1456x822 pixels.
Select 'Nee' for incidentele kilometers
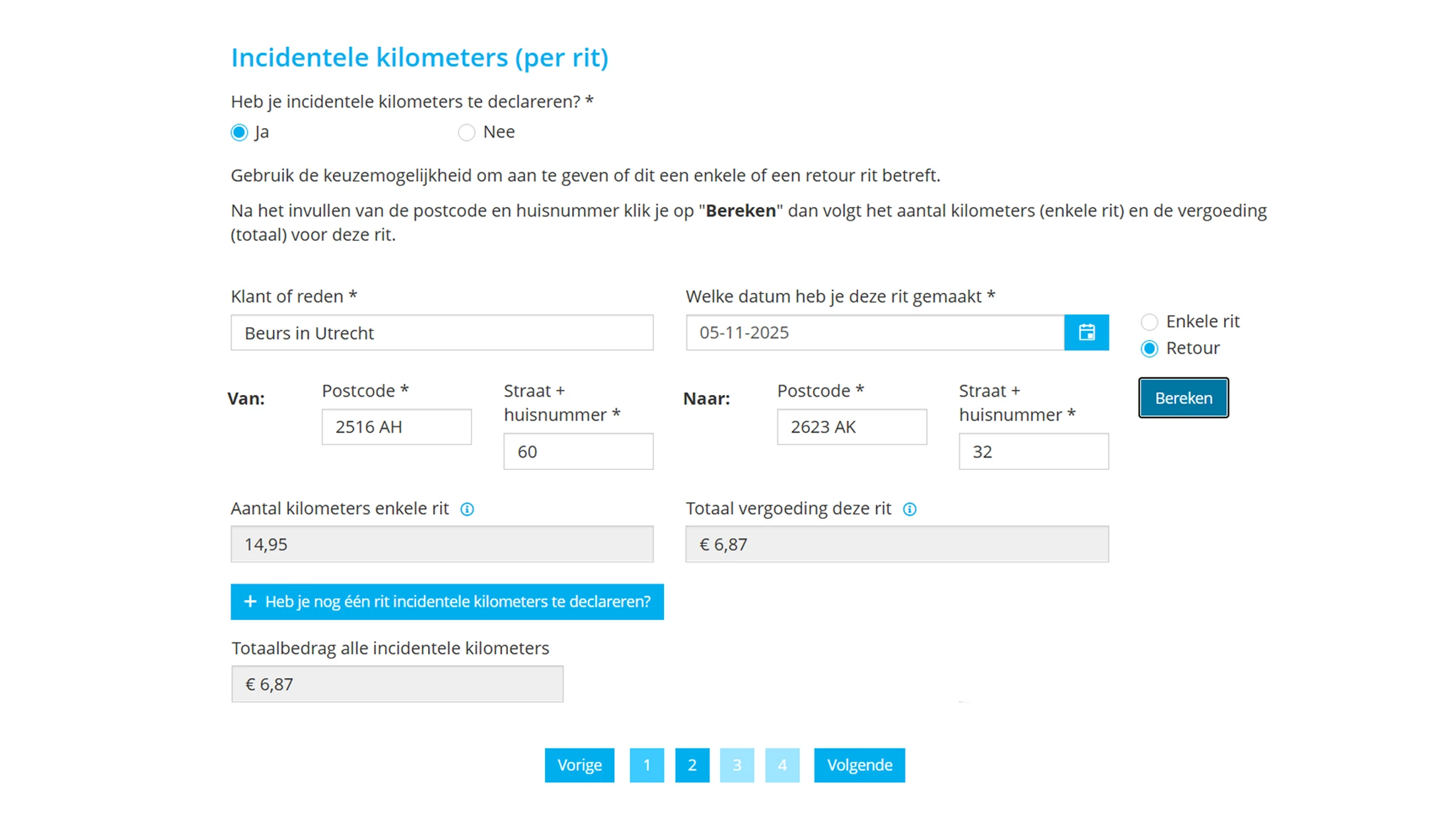[467, 132]
